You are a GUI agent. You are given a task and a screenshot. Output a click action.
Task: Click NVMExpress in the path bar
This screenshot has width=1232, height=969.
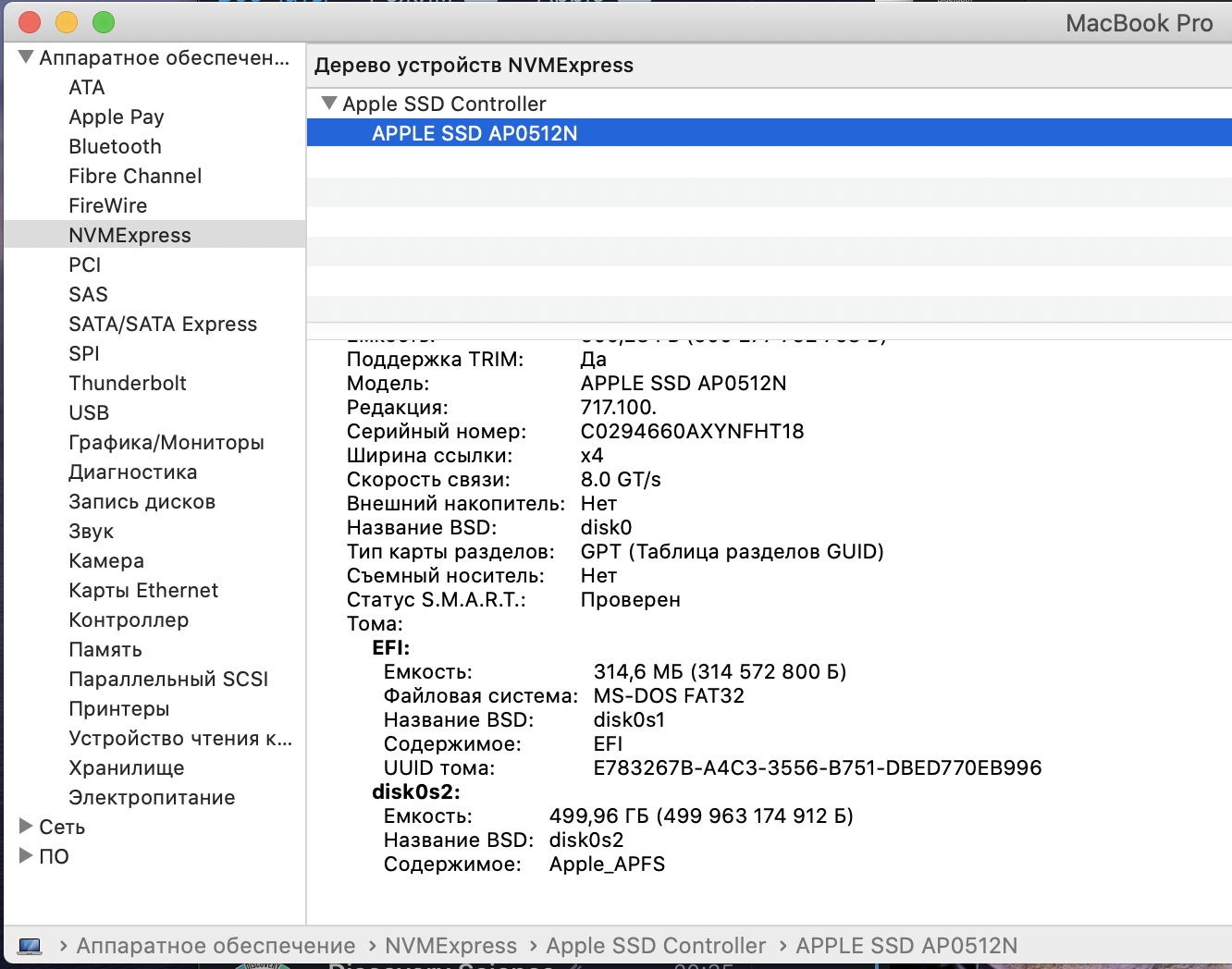pyautogui.click(x=450, y=946)
